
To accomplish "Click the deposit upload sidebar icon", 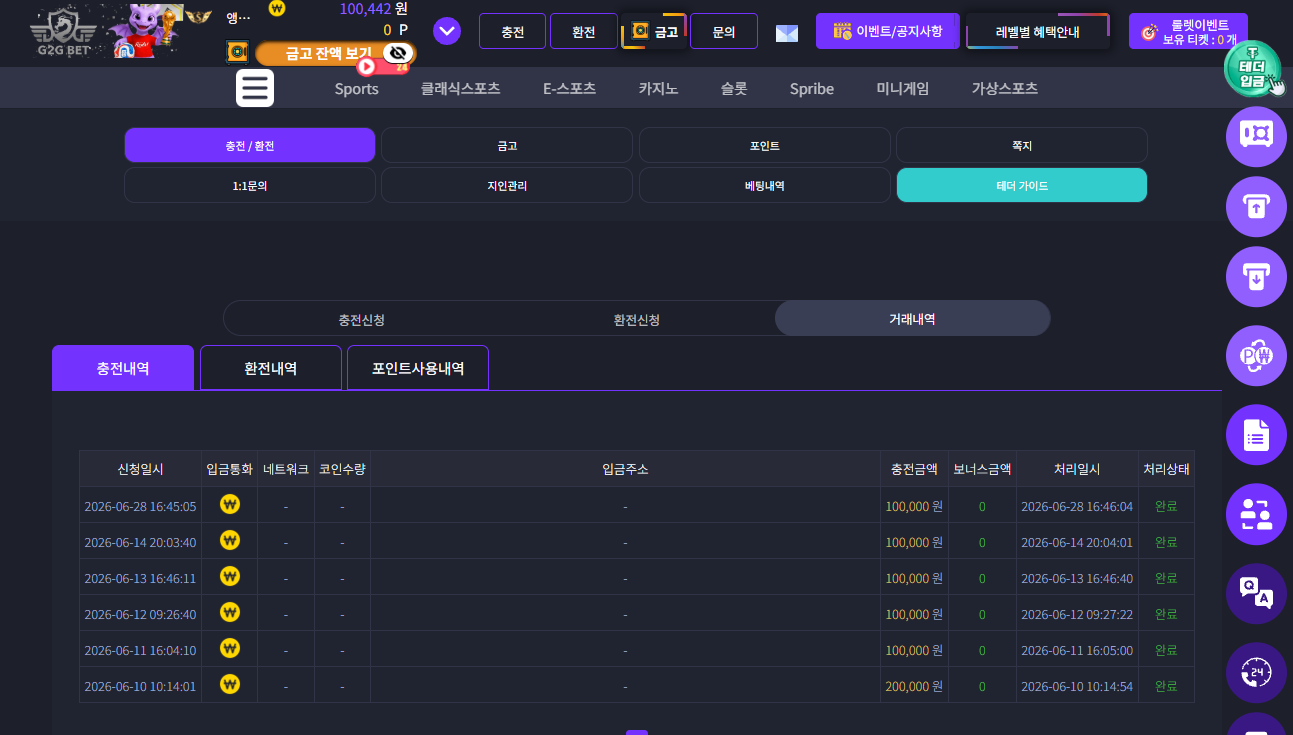I will pos(1256,206).
